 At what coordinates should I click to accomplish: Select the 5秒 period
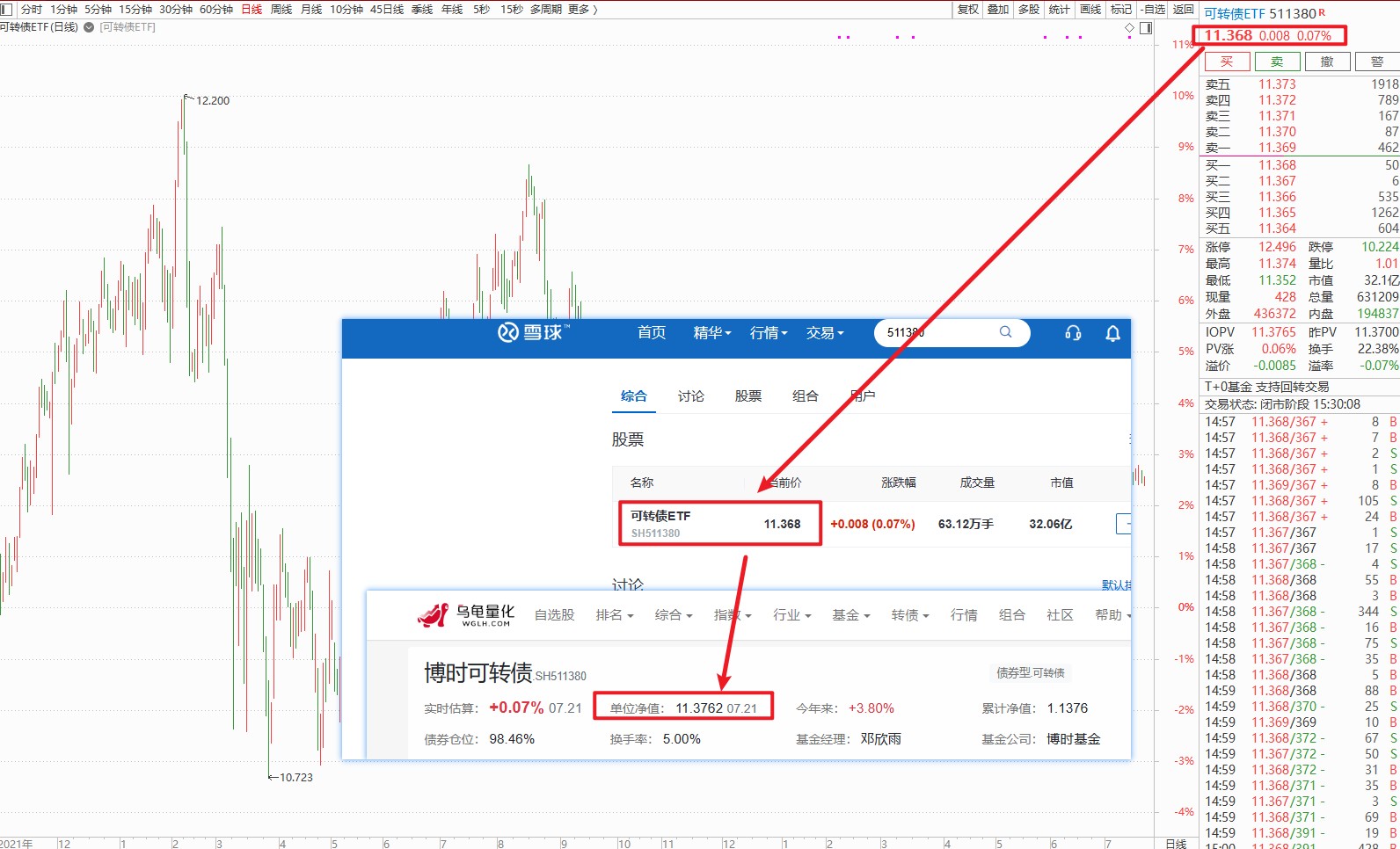pyautogui.click(x=481, y=9)
